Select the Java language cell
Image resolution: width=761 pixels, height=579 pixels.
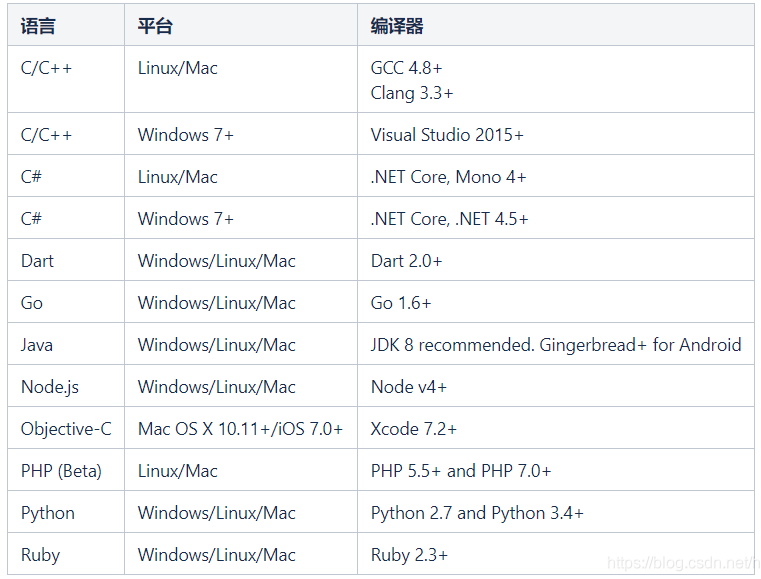37,345
